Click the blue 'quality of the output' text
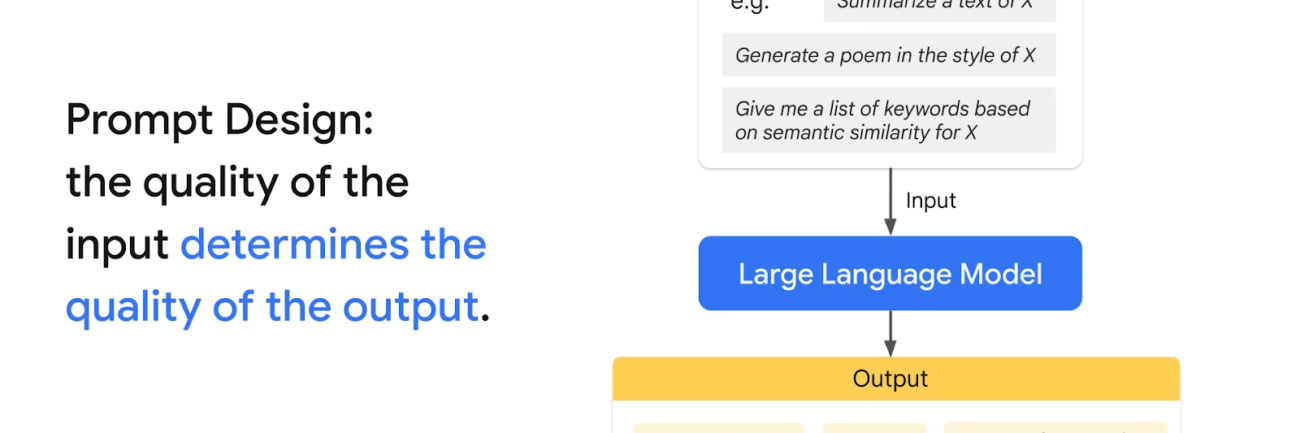This screenshot has height=433, width=1300. (x=272, y=307)
